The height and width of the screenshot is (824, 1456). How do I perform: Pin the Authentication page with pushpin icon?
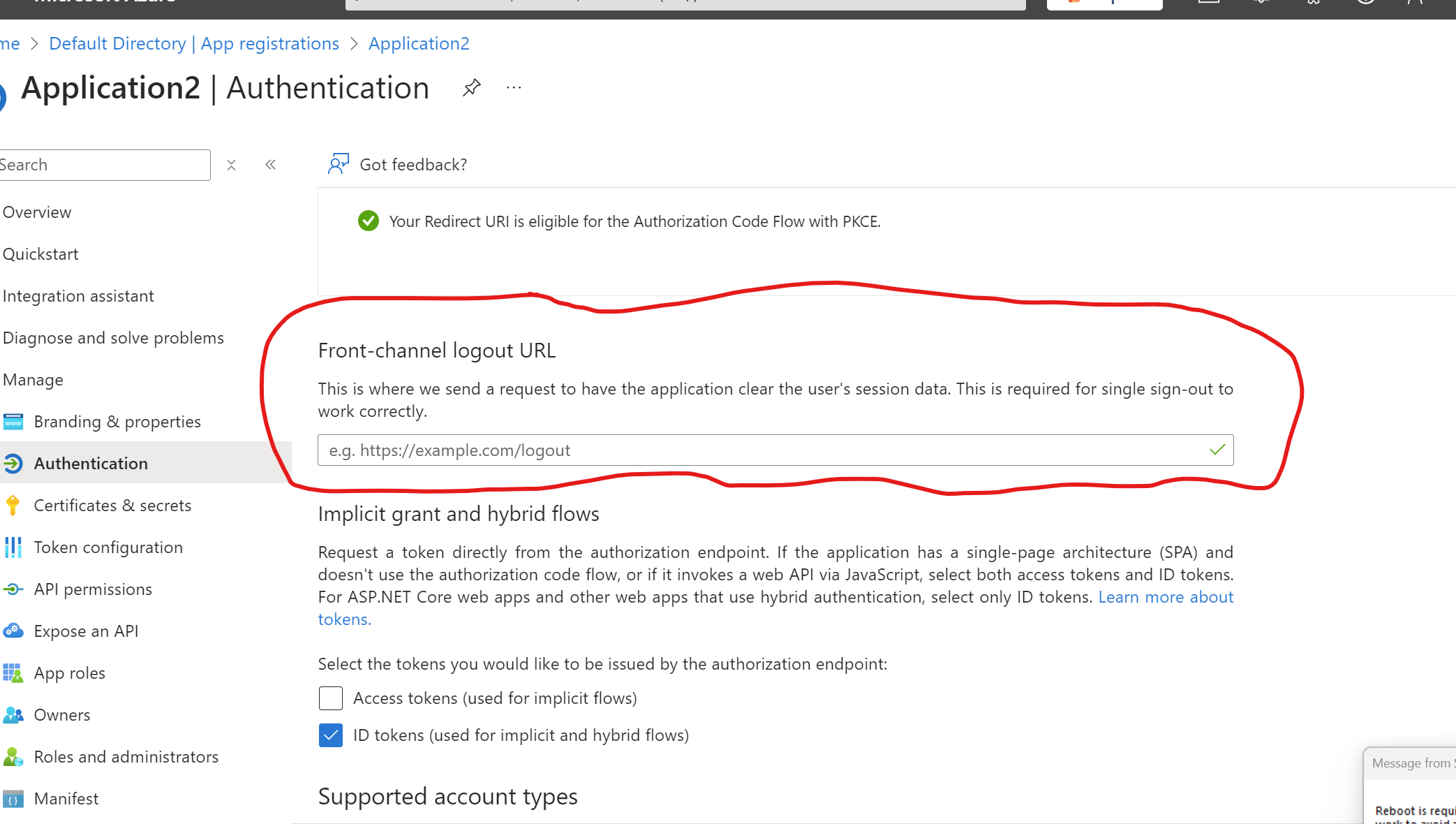472,88
